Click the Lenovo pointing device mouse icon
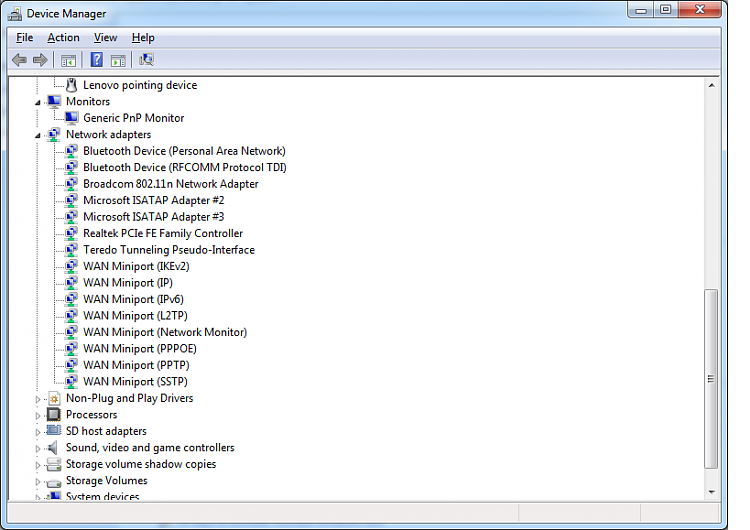The width and height of the screenshot is (750, 530). (71, 85)
